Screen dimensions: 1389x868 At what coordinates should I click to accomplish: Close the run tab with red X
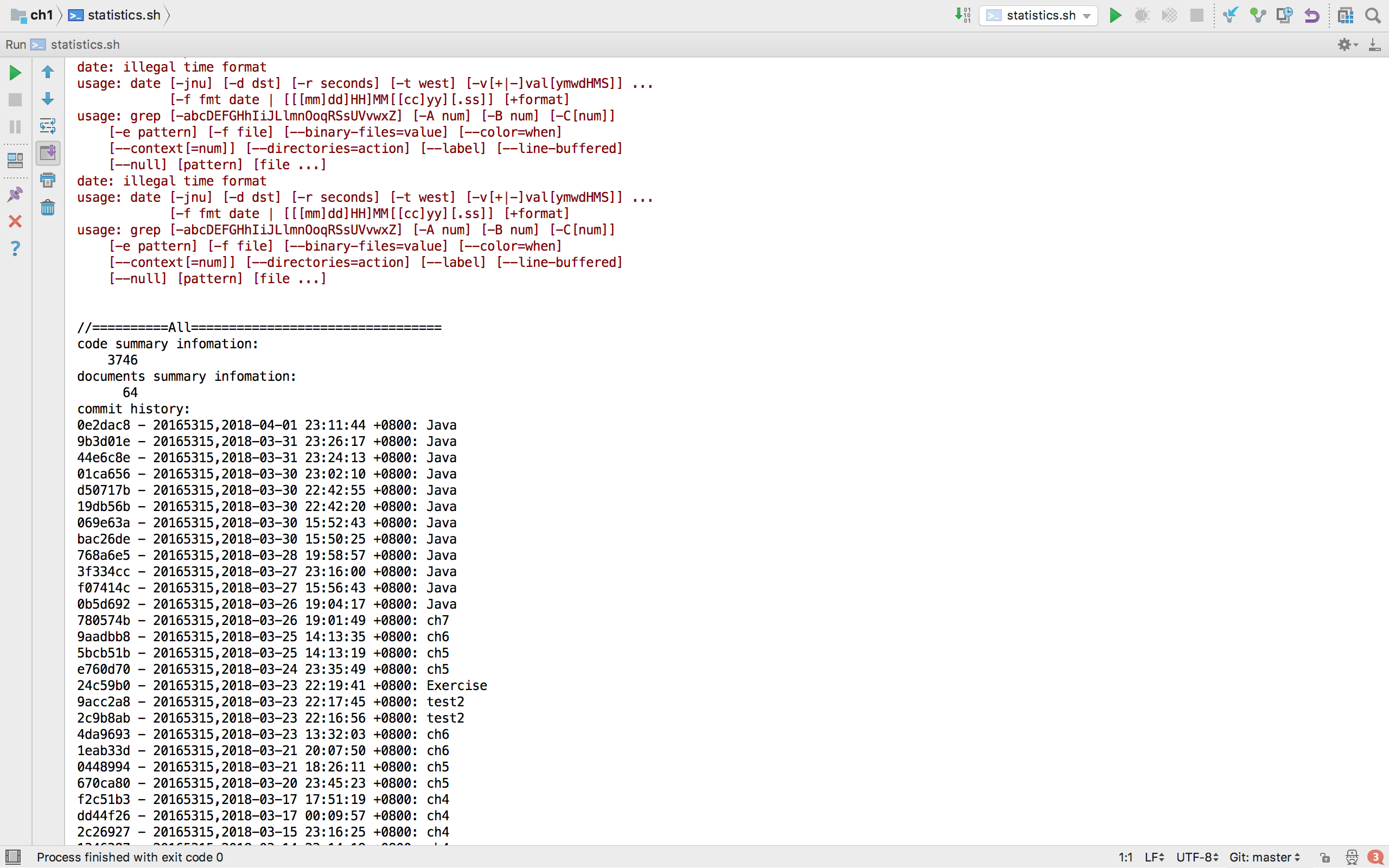click(16, 221)
